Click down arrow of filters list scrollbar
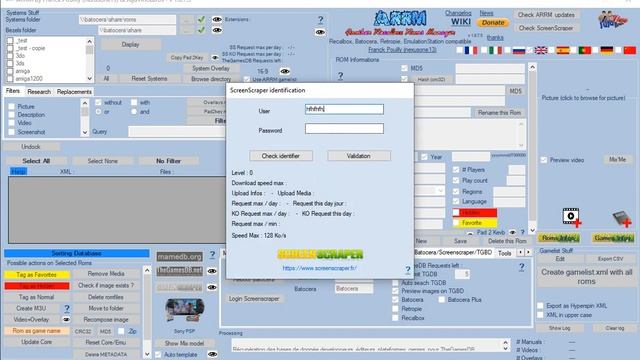Viewport: 640px width, 360px height. point(84,132)
